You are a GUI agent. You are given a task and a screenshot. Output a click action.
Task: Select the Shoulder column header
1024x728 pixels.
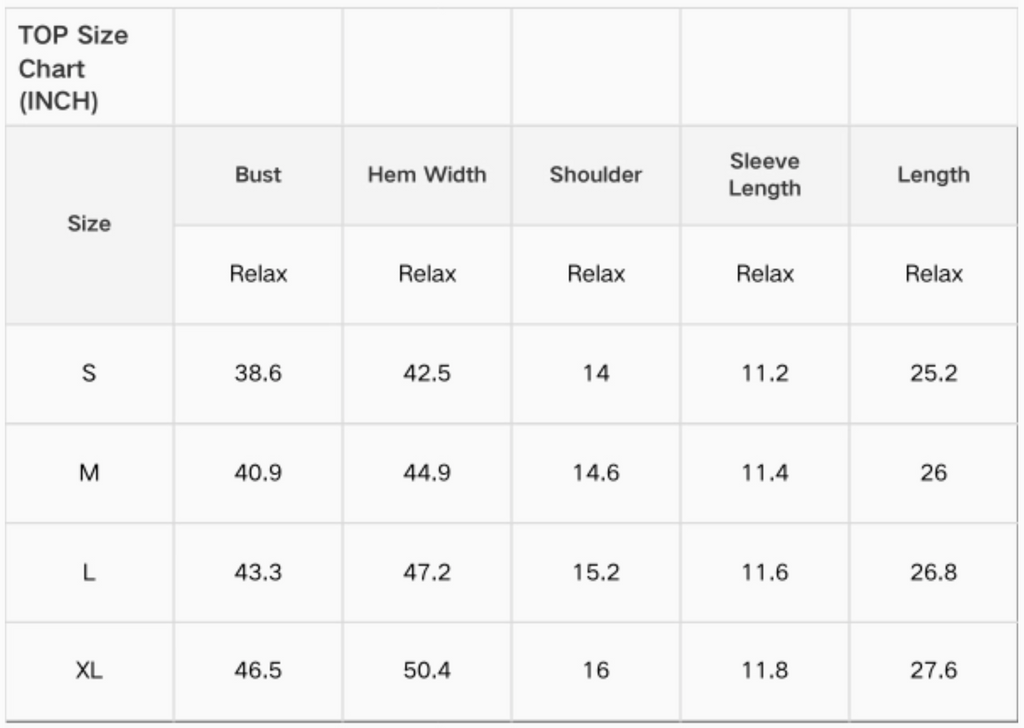[596, 174]
